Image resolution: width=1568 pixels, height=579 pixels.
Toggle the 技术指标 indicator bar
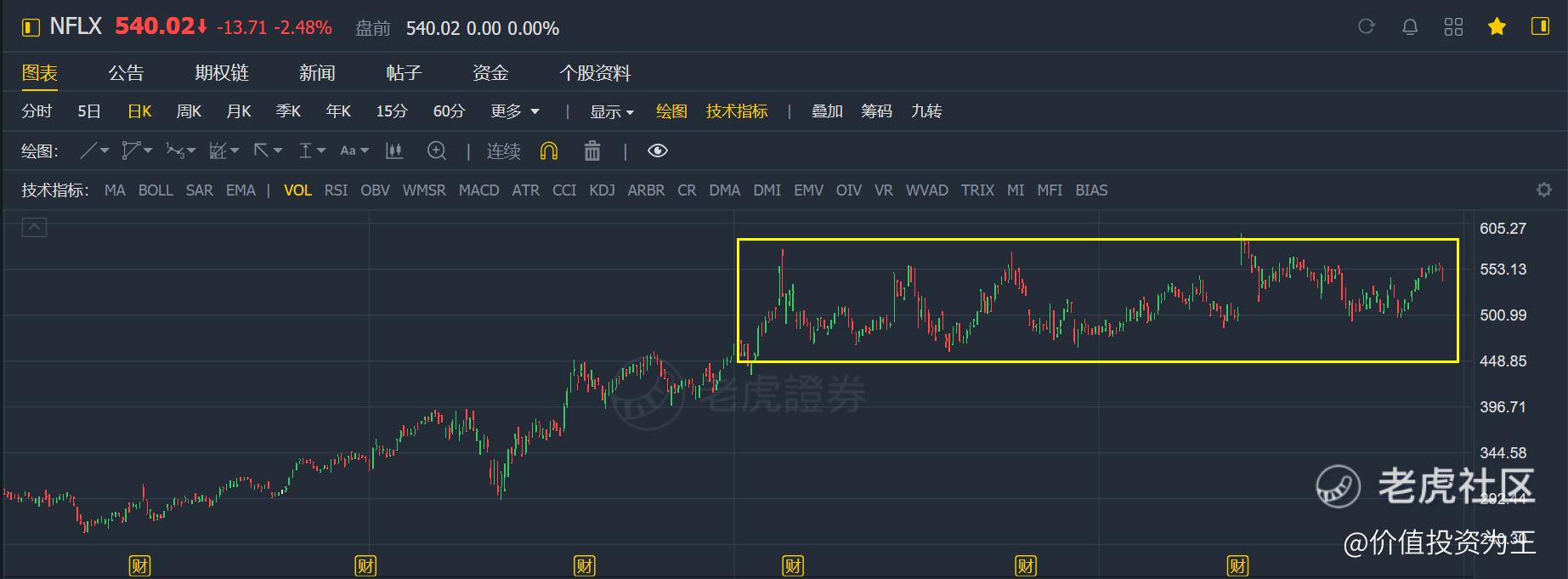click(737, 111)
